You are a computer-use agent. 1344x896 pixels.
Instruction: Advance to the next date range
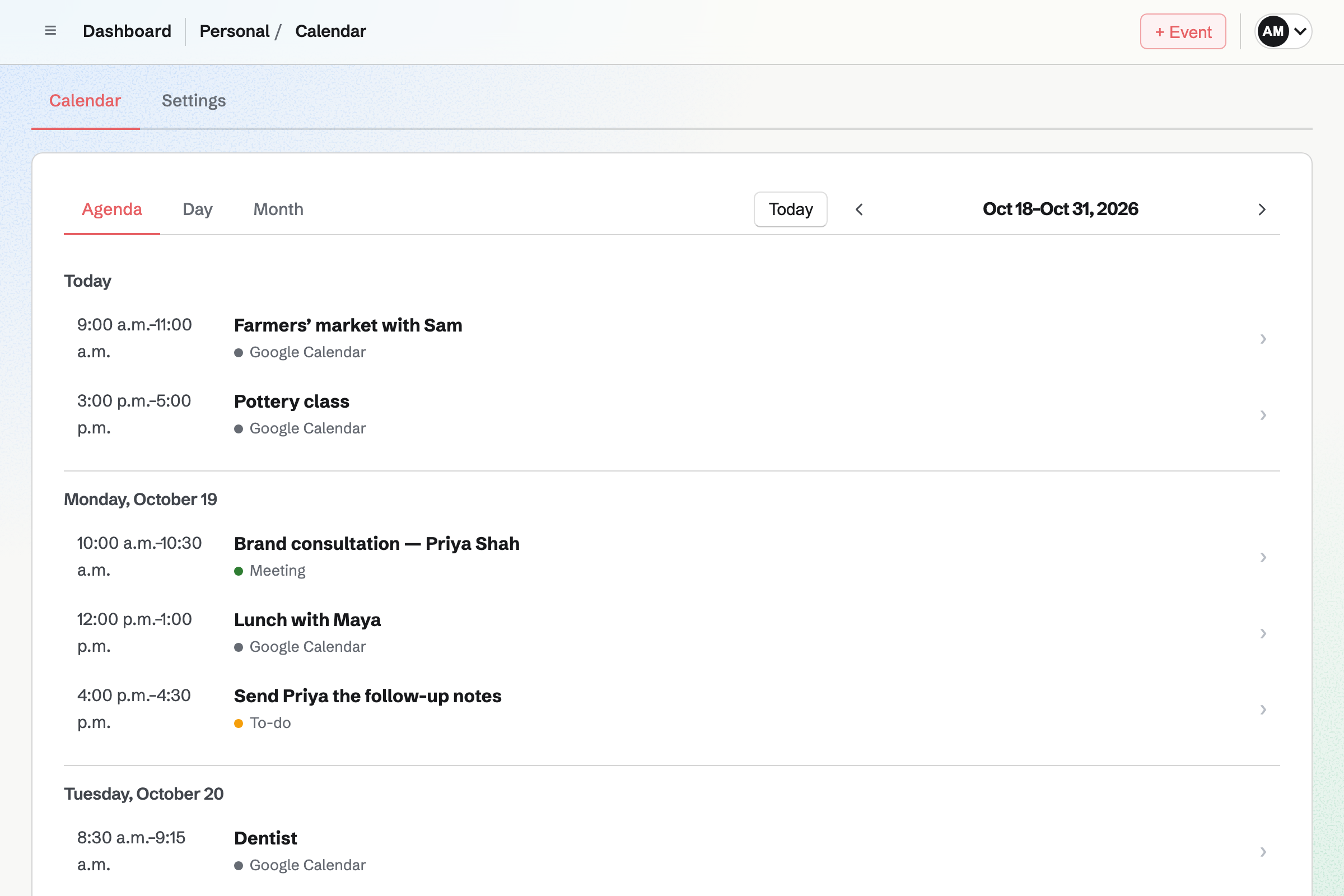point(1262,209)
